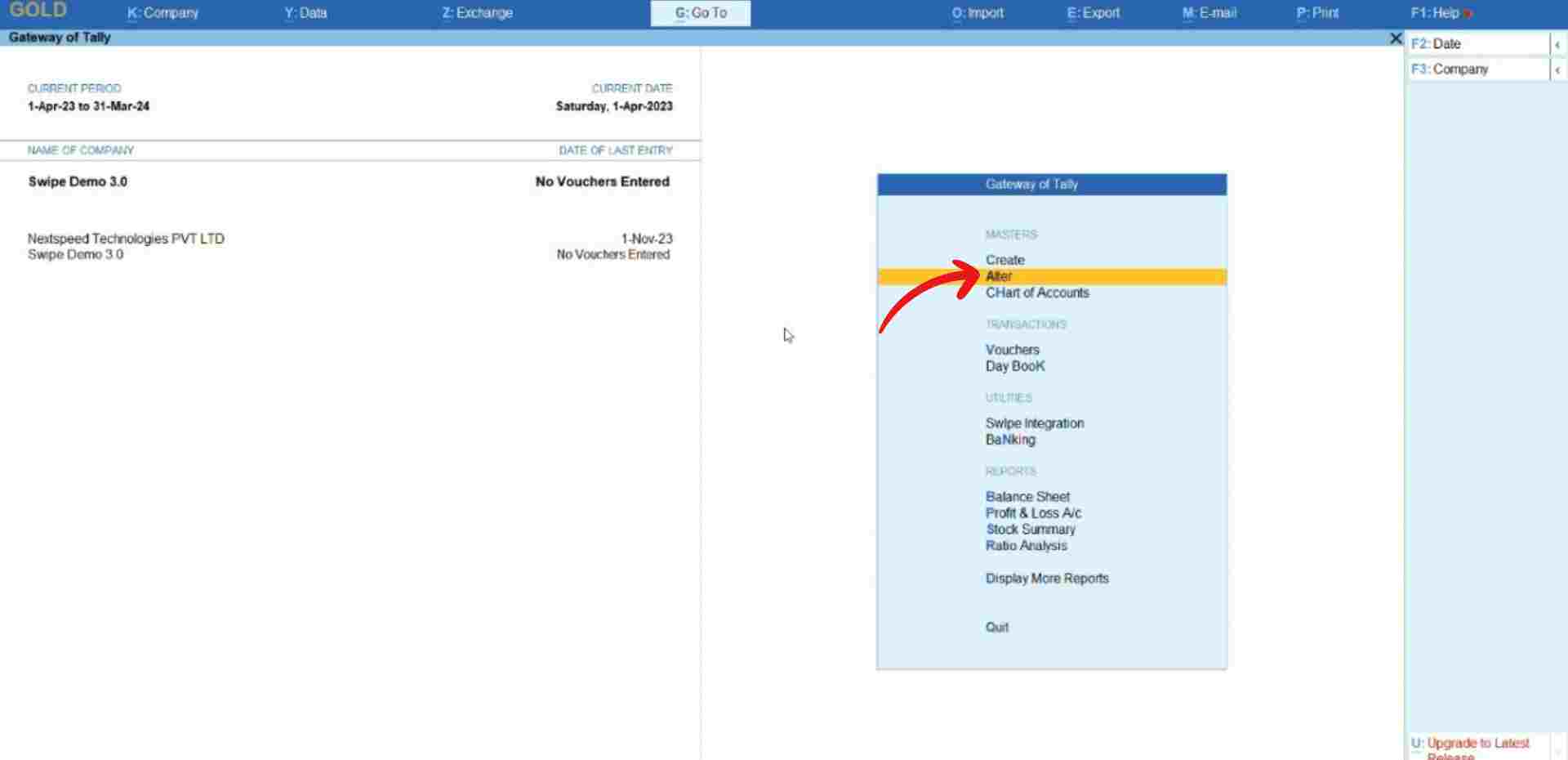Open the P: Print menu
This screenshot has width=1568, height=760.
(1317, 13)
